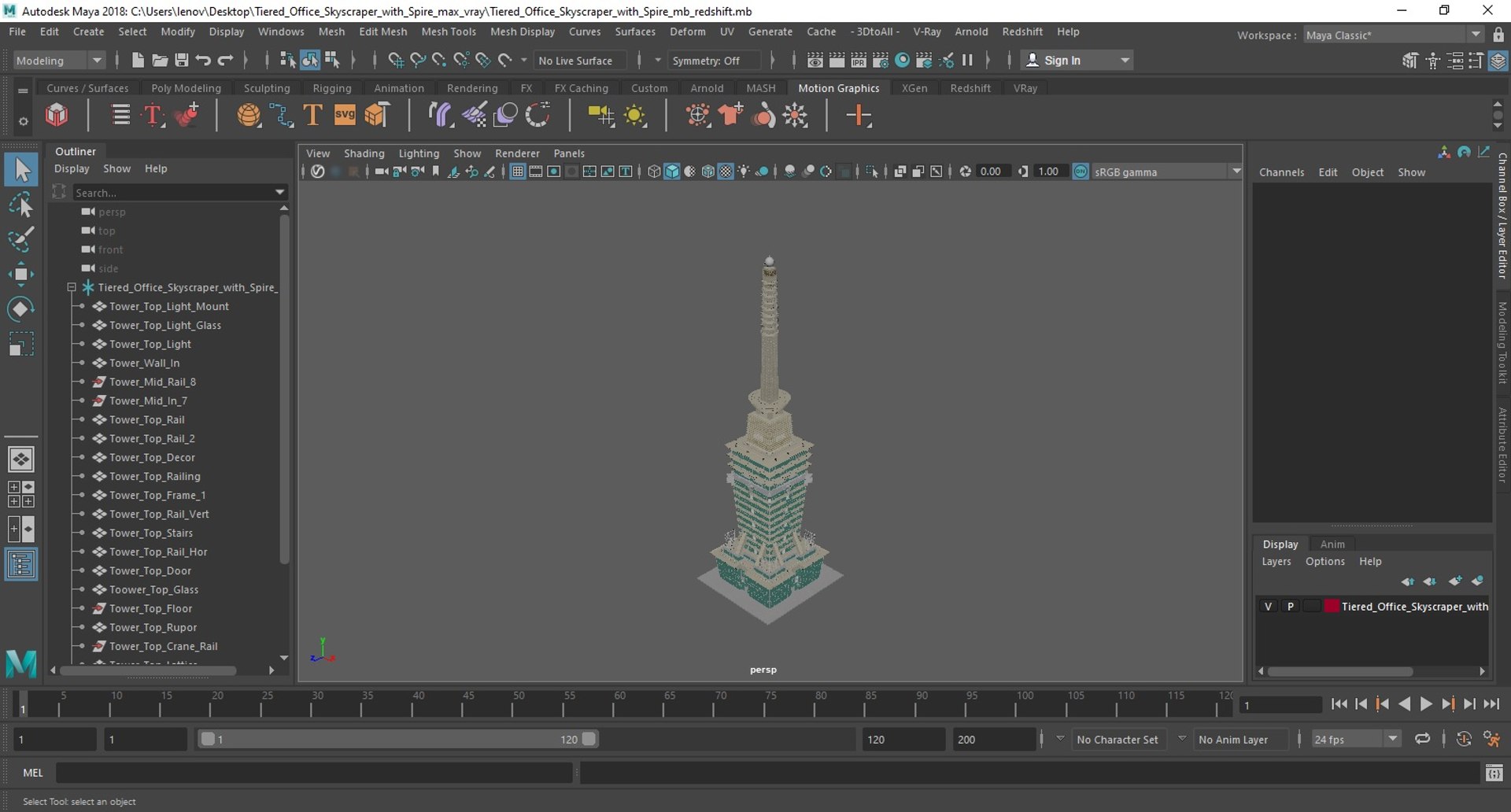Toggle viewport grid display icon
This screenshot has height=812, width=1511.
pos(518,172)
